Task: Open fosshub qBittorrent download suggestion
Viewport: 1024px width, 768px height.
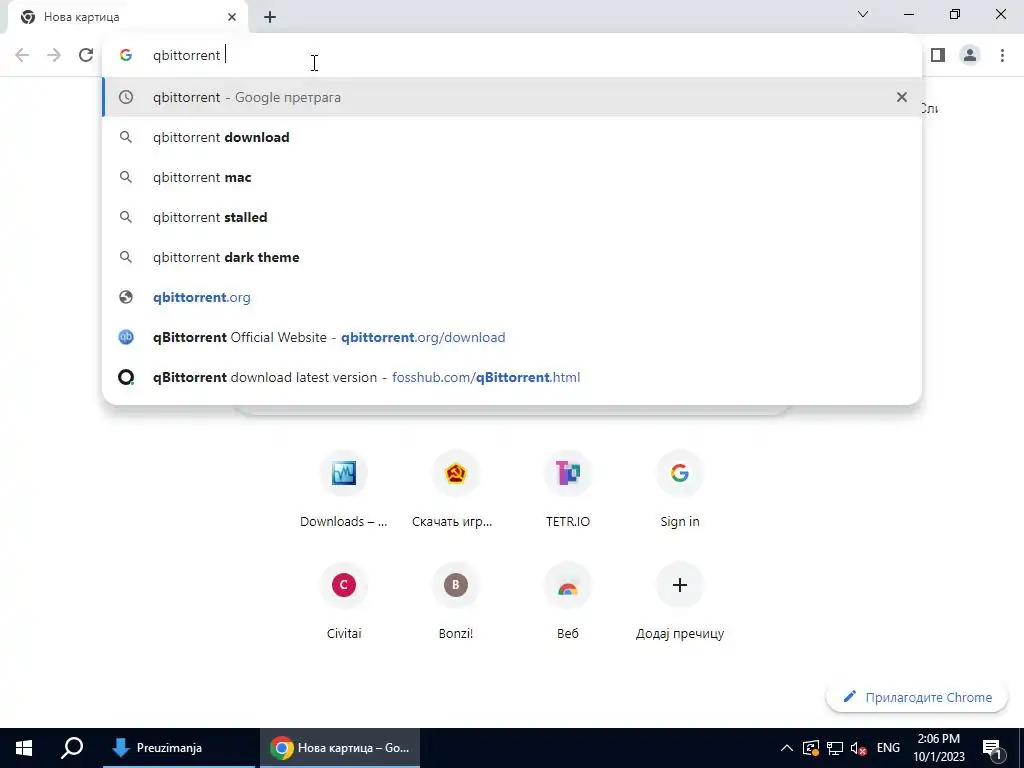Action: (x=512, y=377)
